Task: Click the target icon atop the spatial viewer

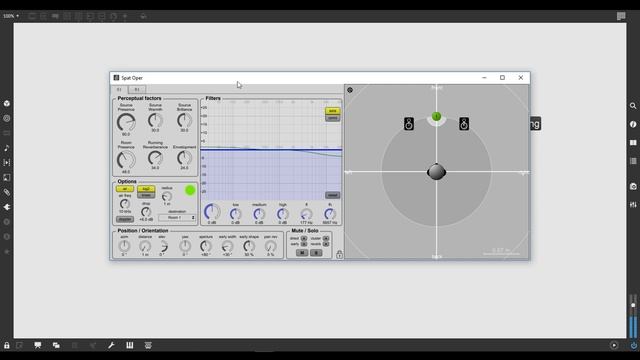Action: 350,90
